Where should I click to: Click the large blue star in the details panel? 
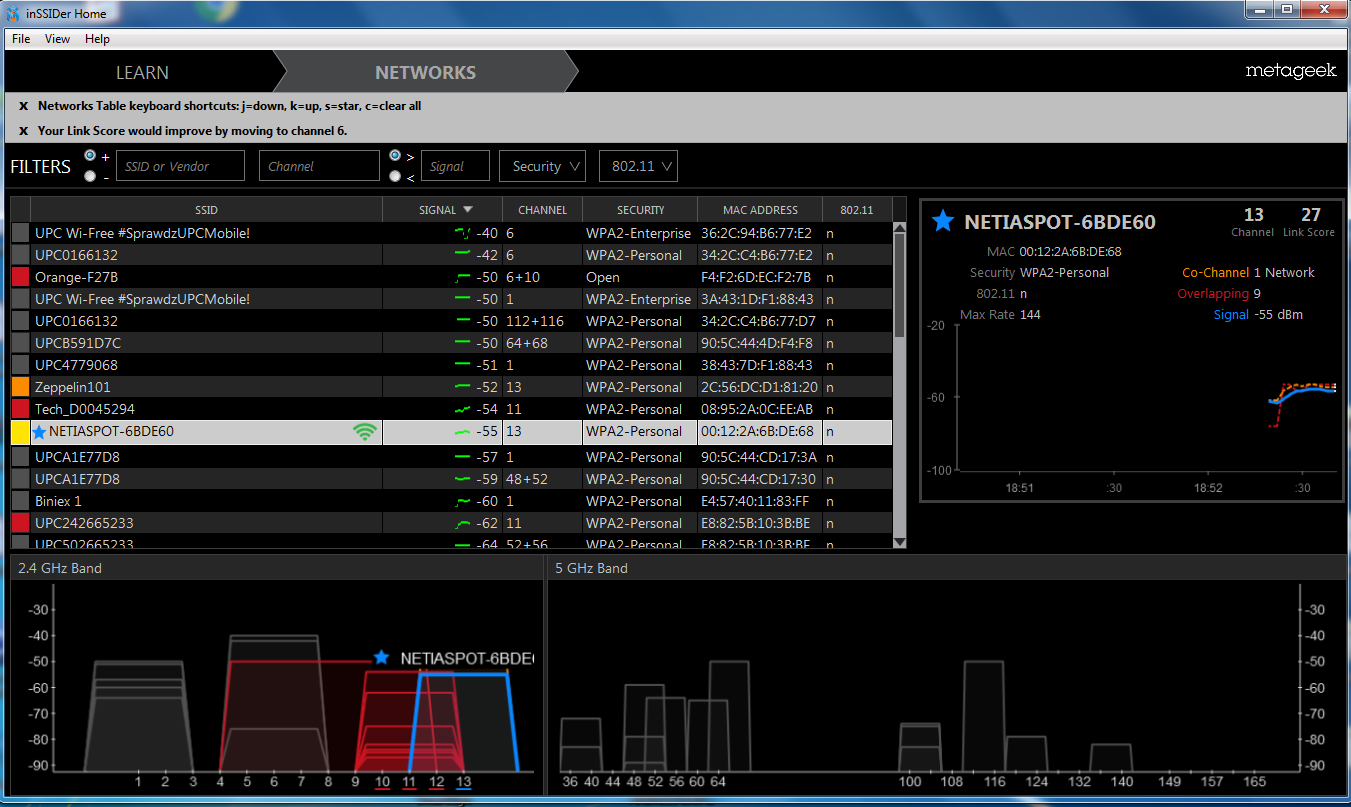click(x=942, y=221)
